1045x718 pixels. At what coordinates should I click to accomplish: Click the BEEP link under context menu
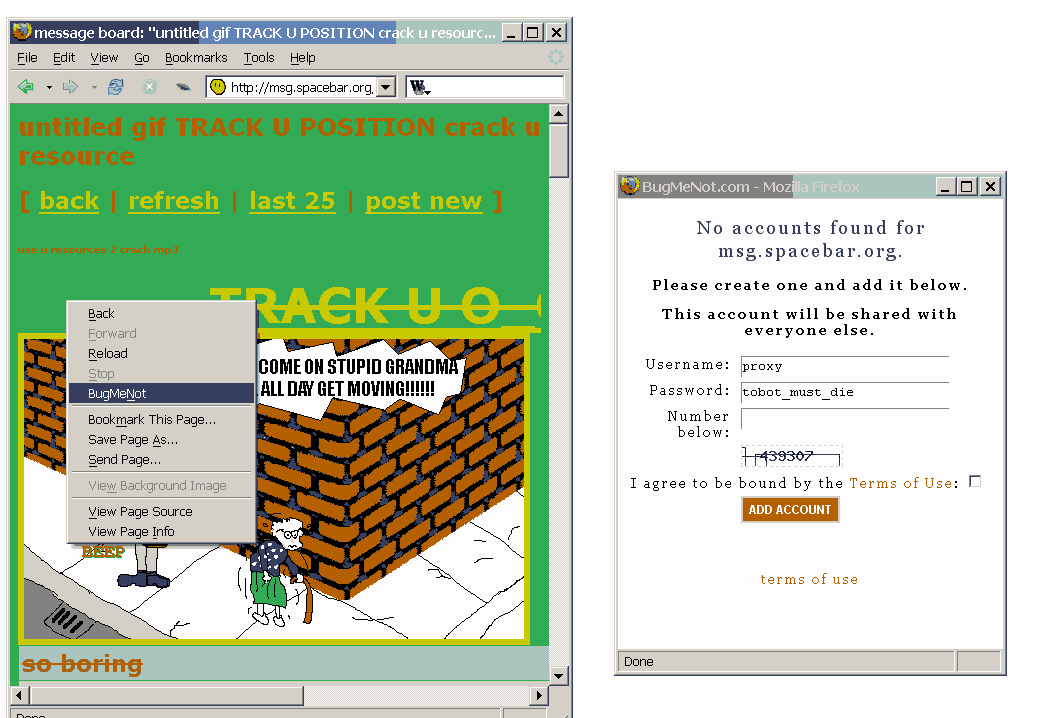click(103, 552)
